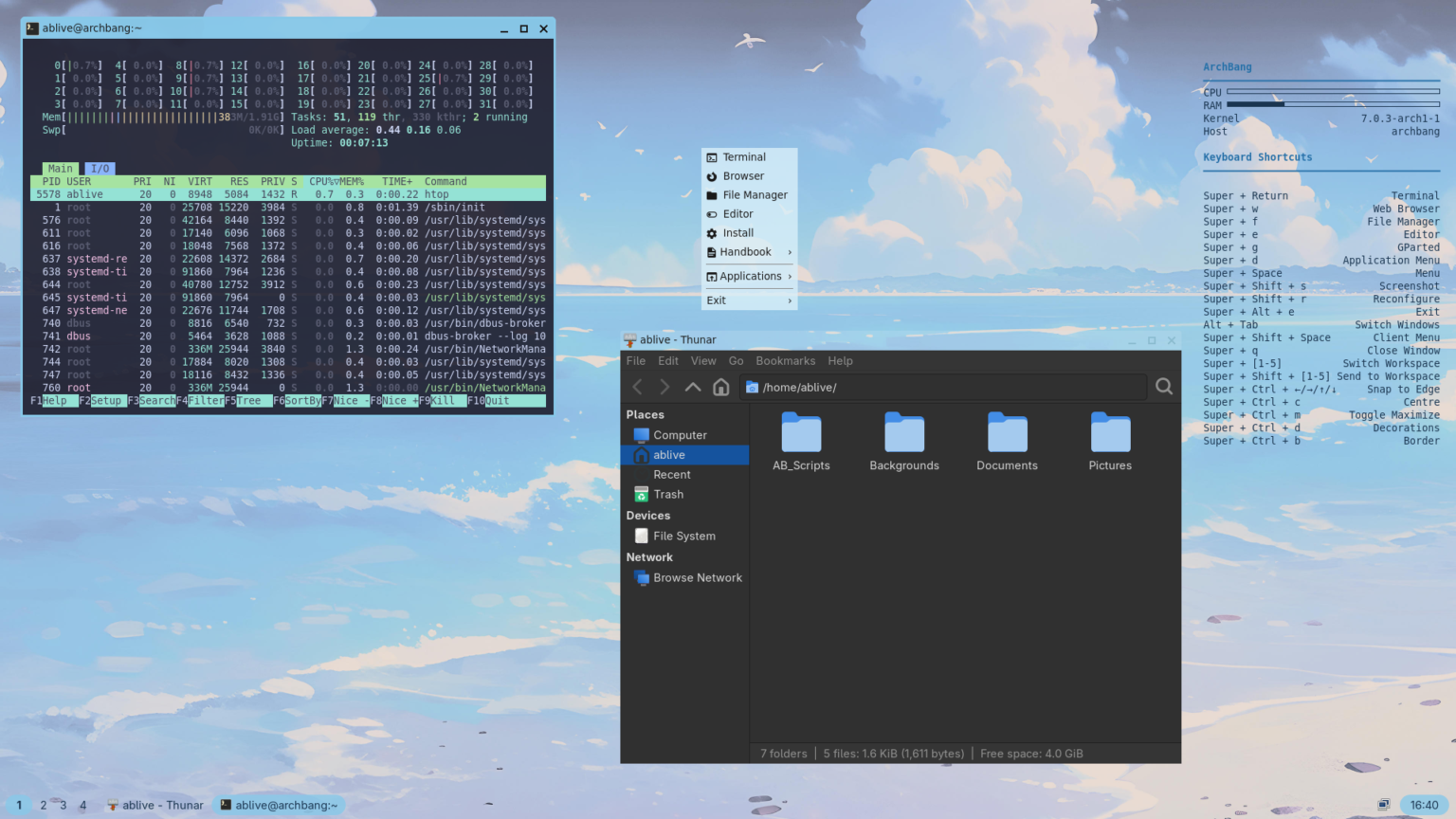Select ablive home in Places sidebar
The height and width of the screenshot is (819, 1456).
(684, 455)
